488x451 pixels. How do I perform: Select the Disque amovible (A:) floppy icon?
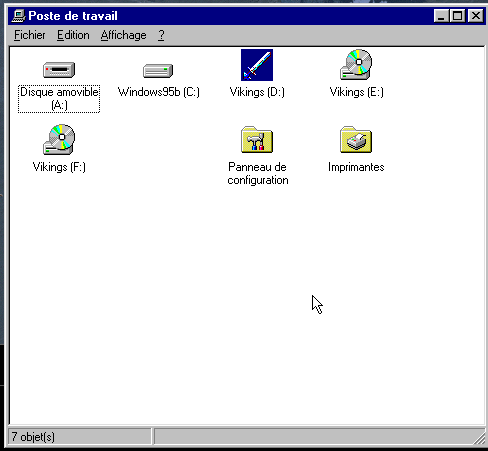pyautogui.click(x=59, y=70)
